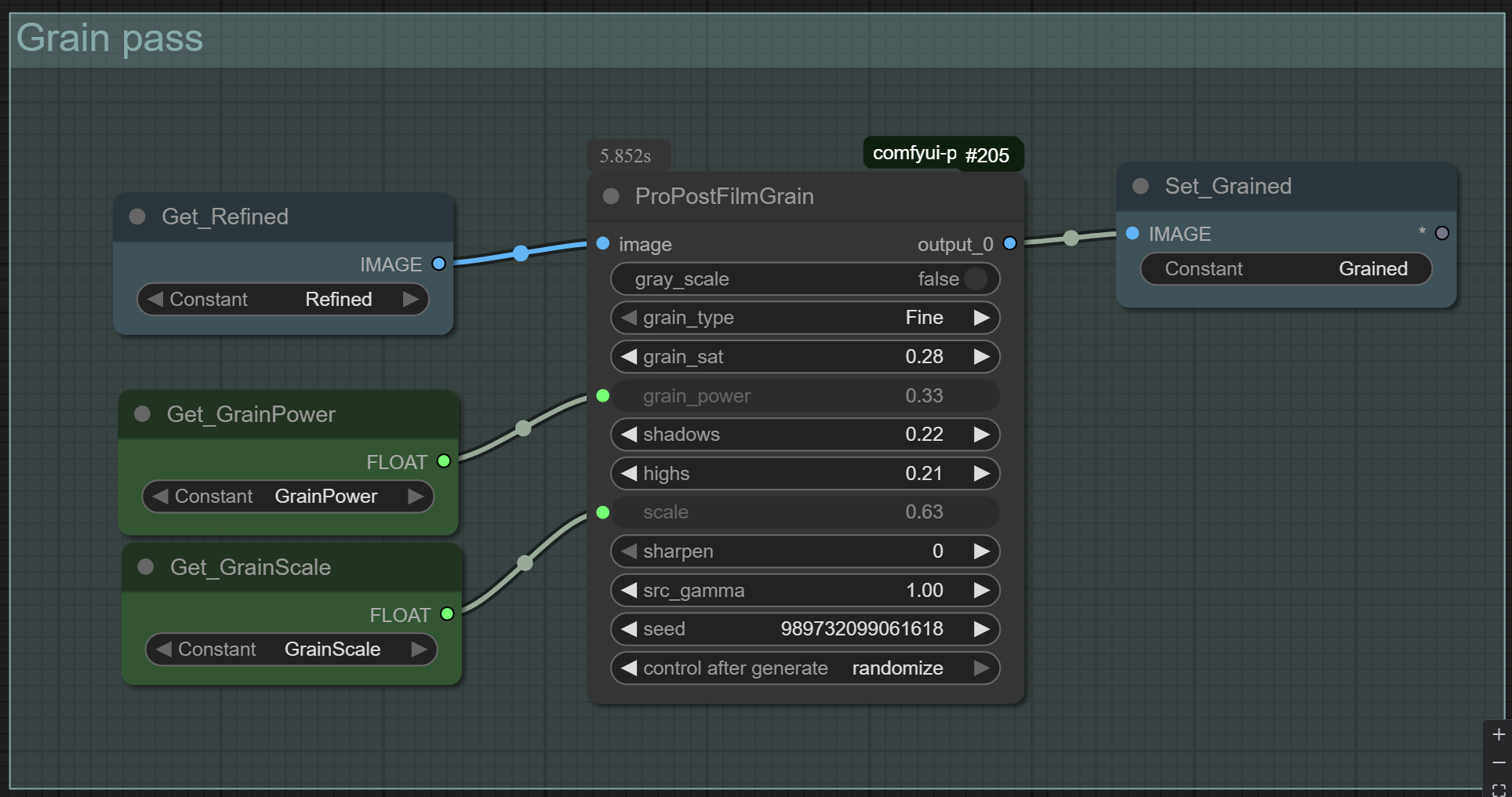Click the Set_Grained node title

tap(1228, 186)
